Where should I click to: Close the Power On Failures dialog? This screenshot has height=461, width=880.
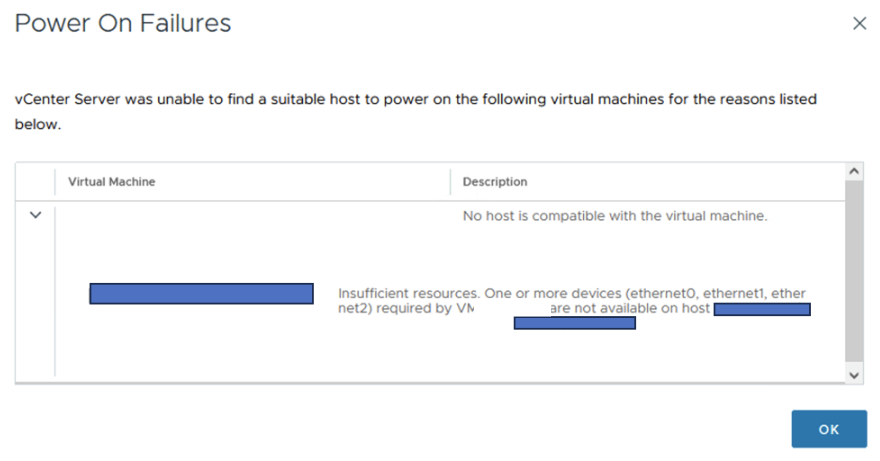[x=859, y=23]
